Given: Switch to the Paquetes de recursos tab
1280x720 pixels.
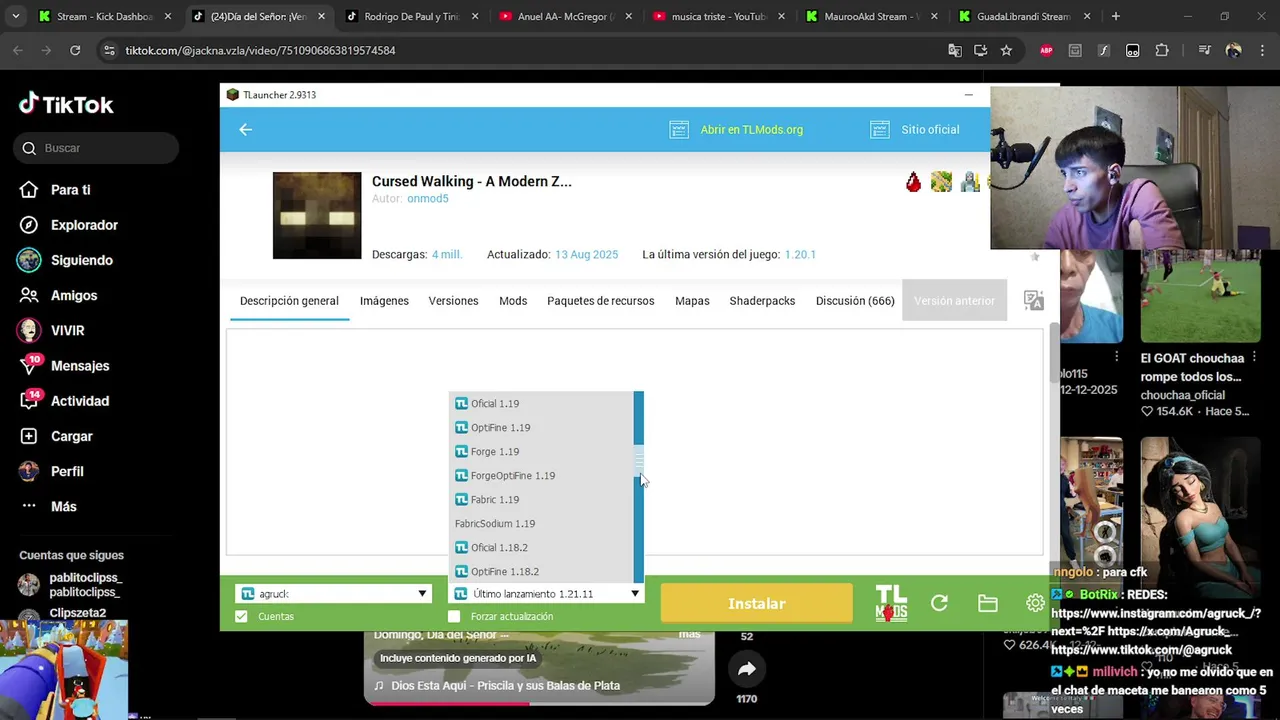Looking at the screenshot, I should tap(600, 301).
